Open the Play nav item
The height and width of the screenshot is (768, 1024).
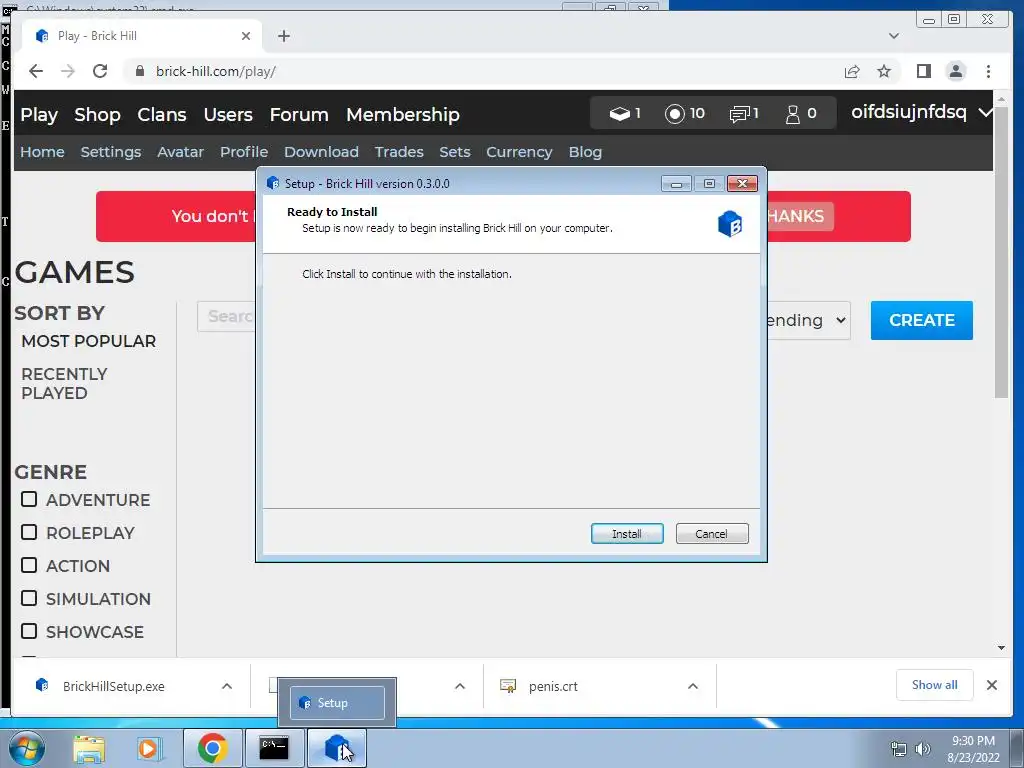[39, 114]
